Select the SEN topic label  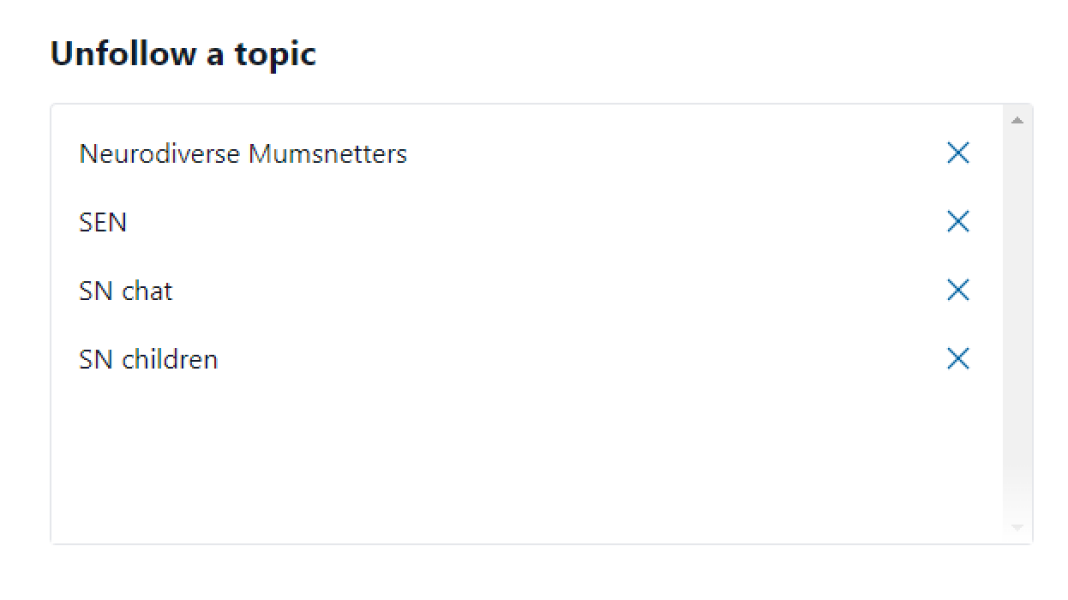point(103,222)
